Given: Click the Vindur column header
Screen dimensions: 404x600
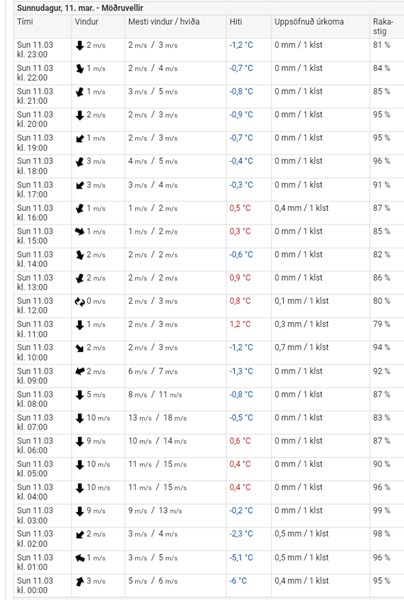Looking at the screenshot, I should tap(86, 21).
